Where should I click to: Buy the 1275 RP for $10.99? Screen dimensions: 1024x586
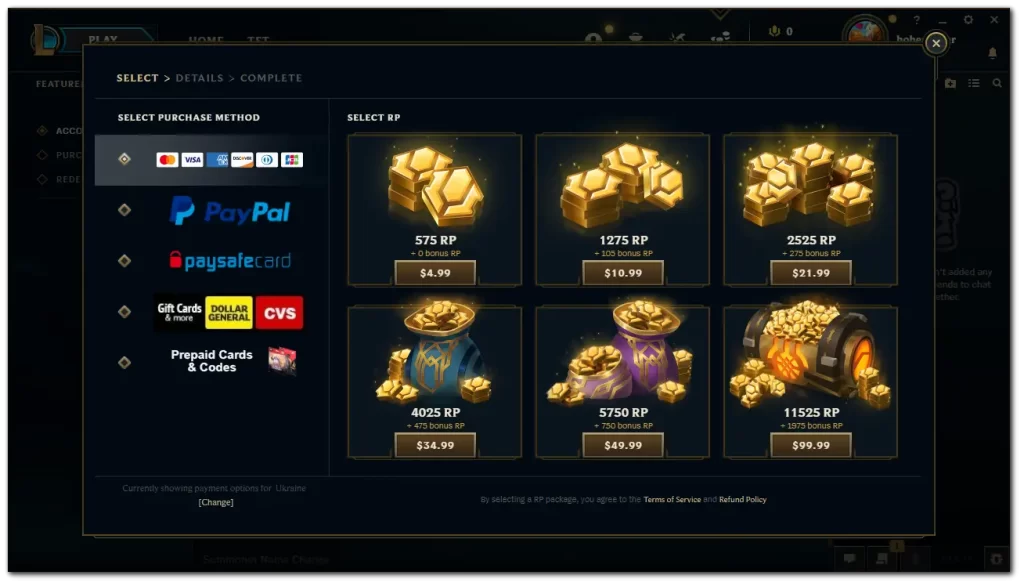[623, 273]
